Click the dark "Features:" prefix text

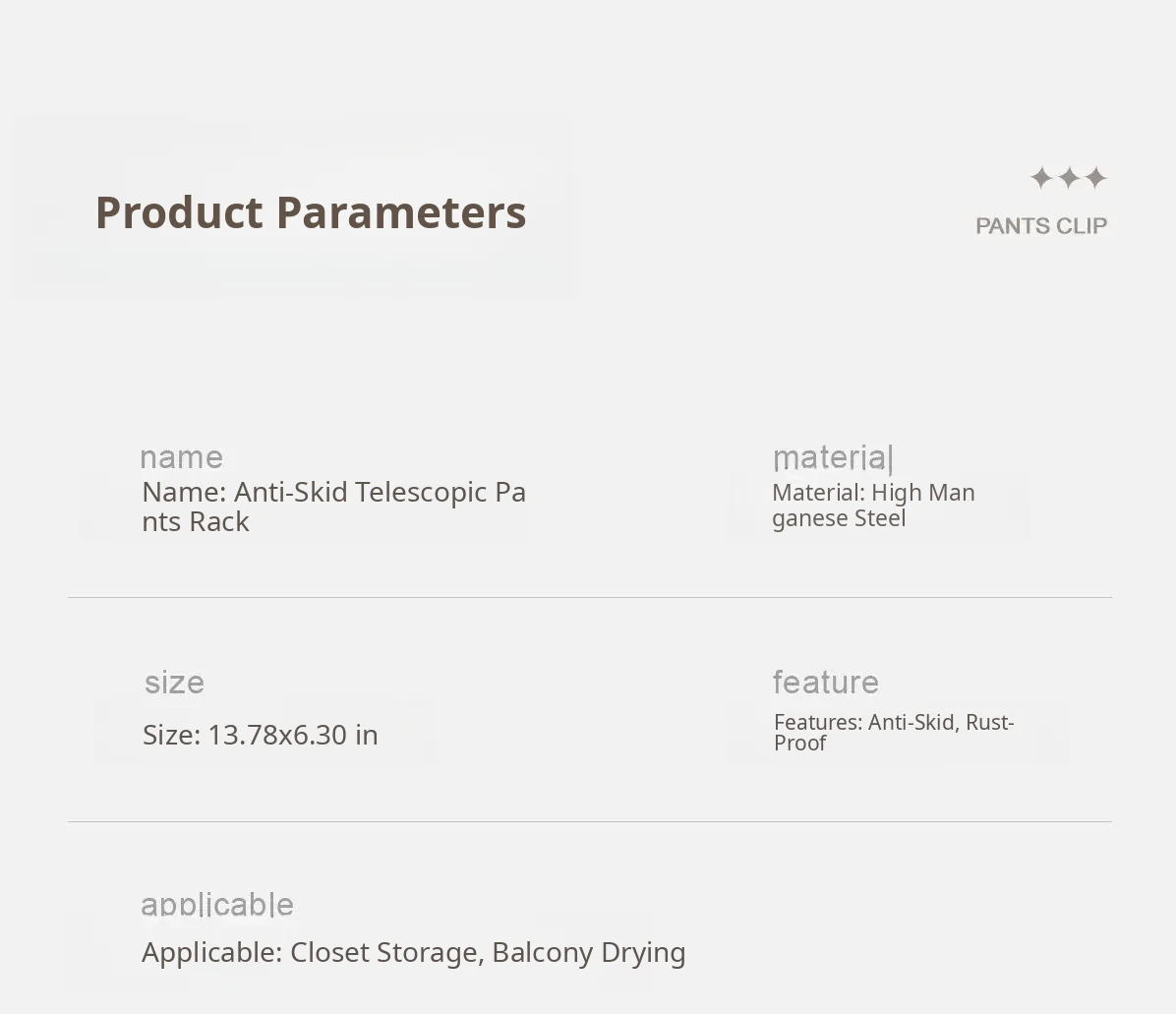tap(817, 723)
